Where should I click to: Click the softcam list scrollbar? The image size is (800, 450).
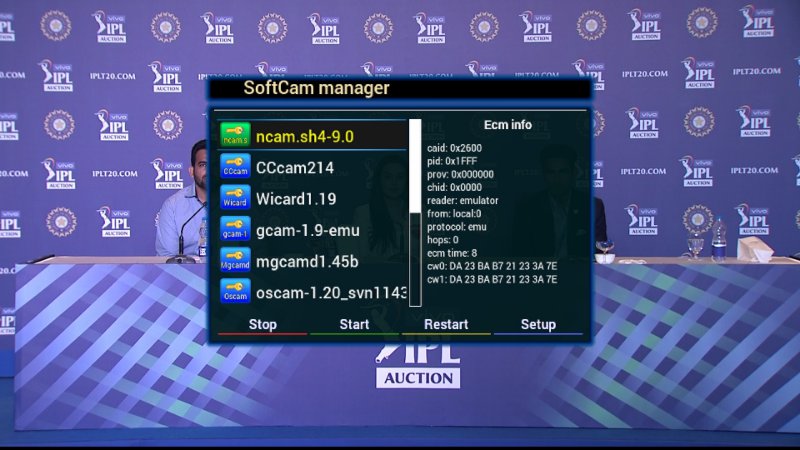tap(415, 213)
